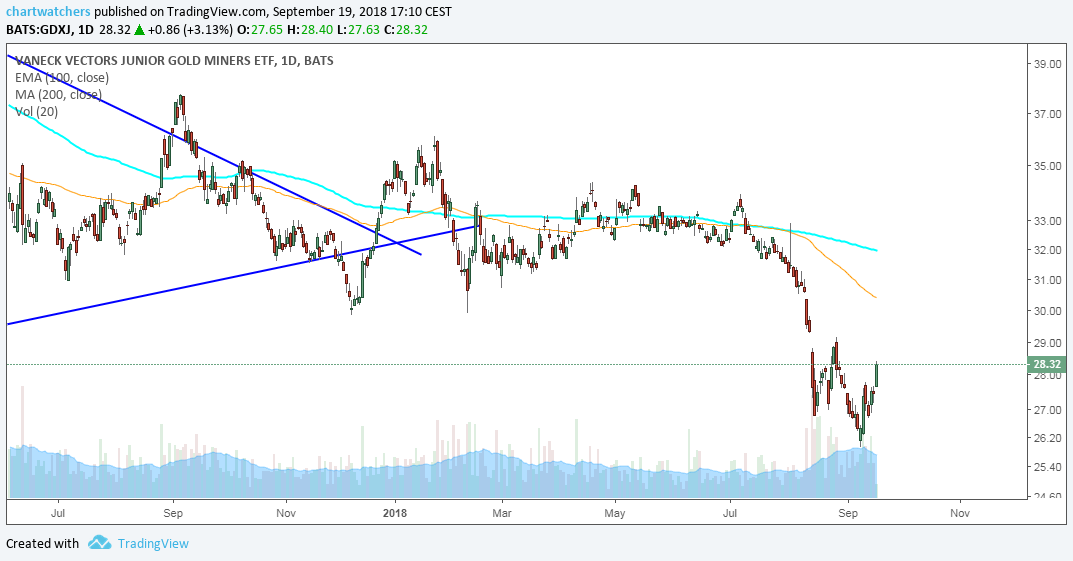Image resolution: width=1073 pixels, height=561 pixels.
Task: Click the 39.00 price axis label
Action: tap(1047, 64)
